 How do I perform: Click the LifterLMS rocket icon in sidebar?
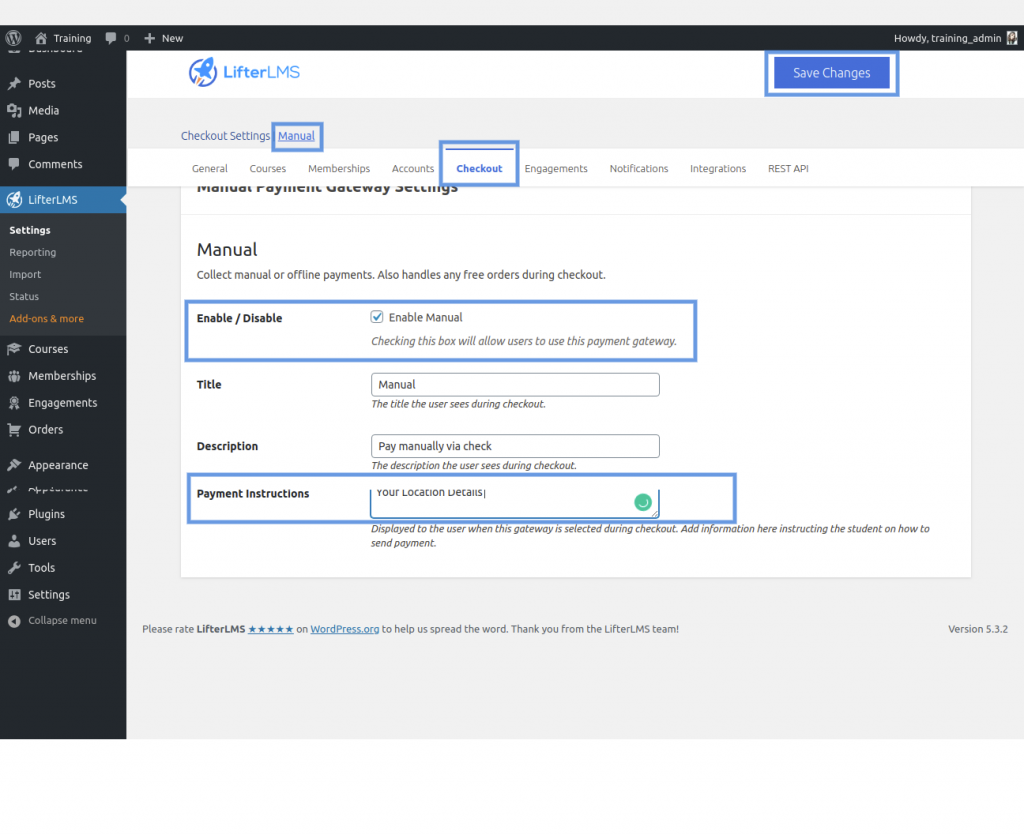pos(14,200)
